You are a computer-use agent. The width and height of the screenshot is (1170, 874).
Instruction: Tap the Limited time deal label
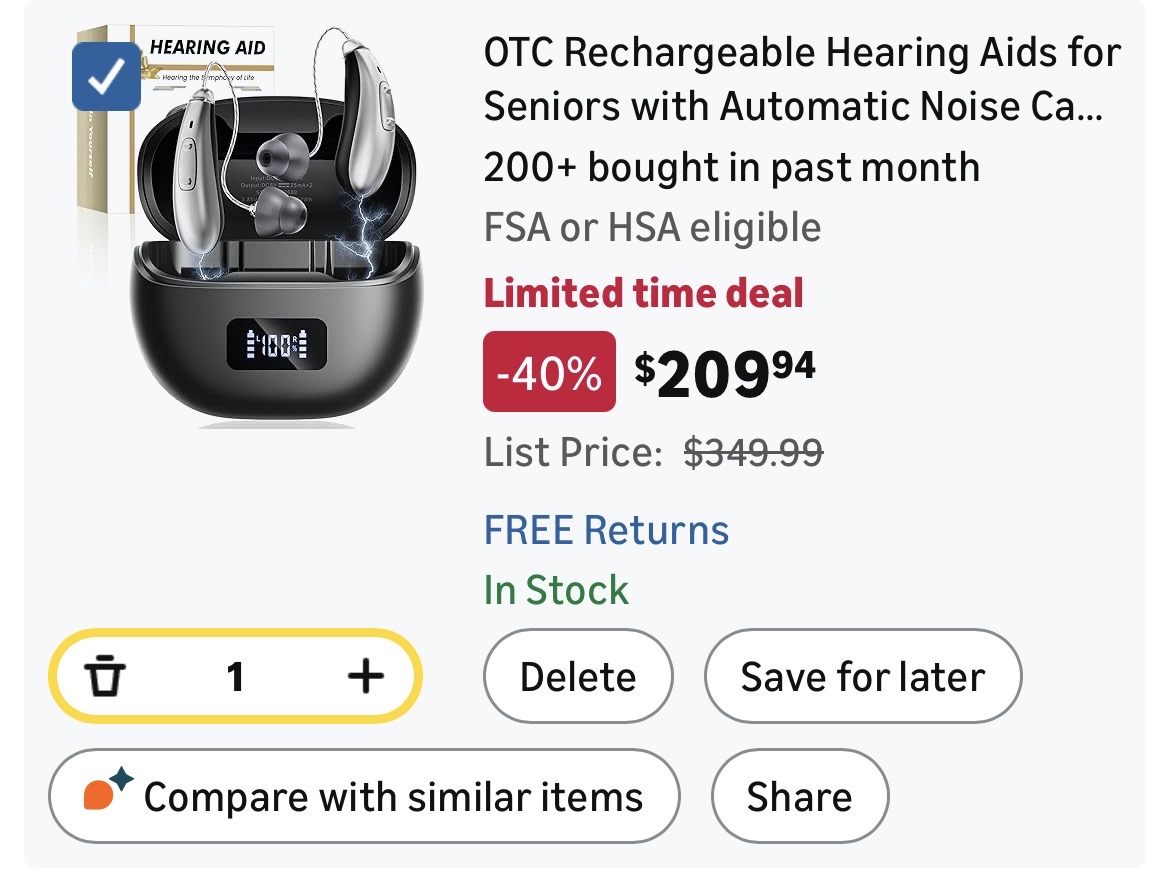pyautogui.click(x=643, y=293)
